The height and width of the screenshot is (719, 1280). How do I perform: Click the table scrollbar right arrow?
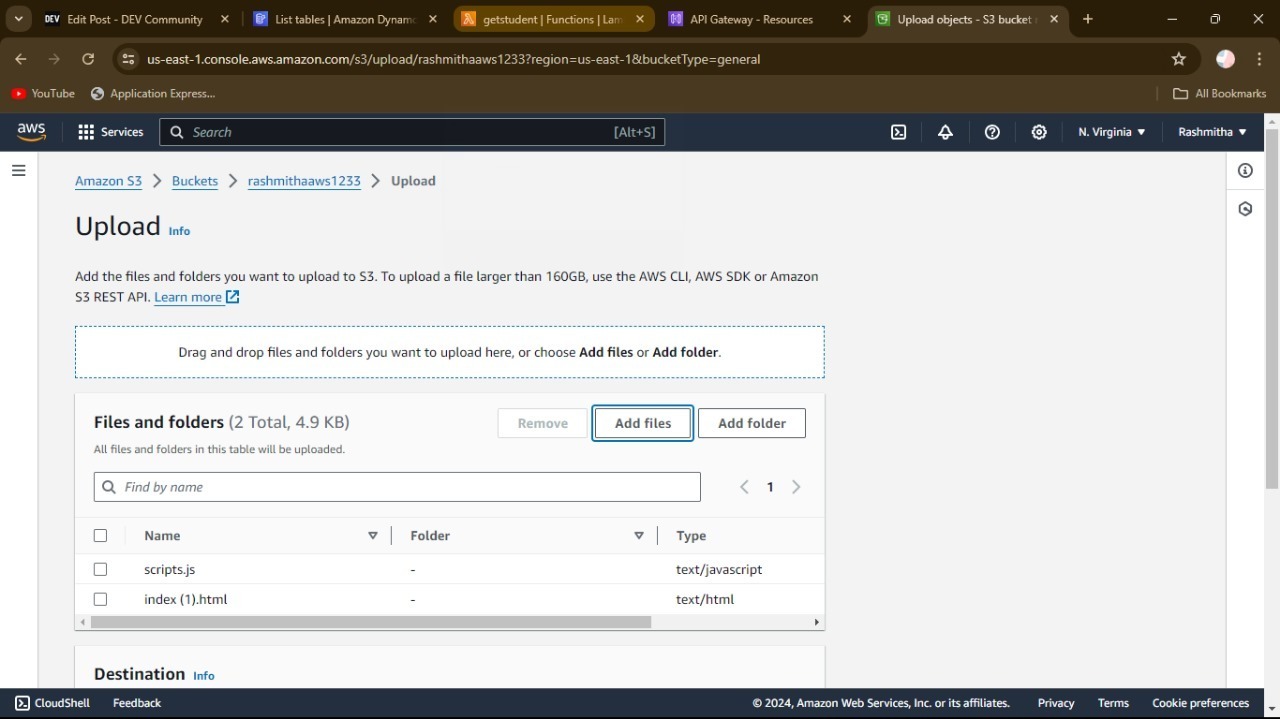[x=817, y=622]
